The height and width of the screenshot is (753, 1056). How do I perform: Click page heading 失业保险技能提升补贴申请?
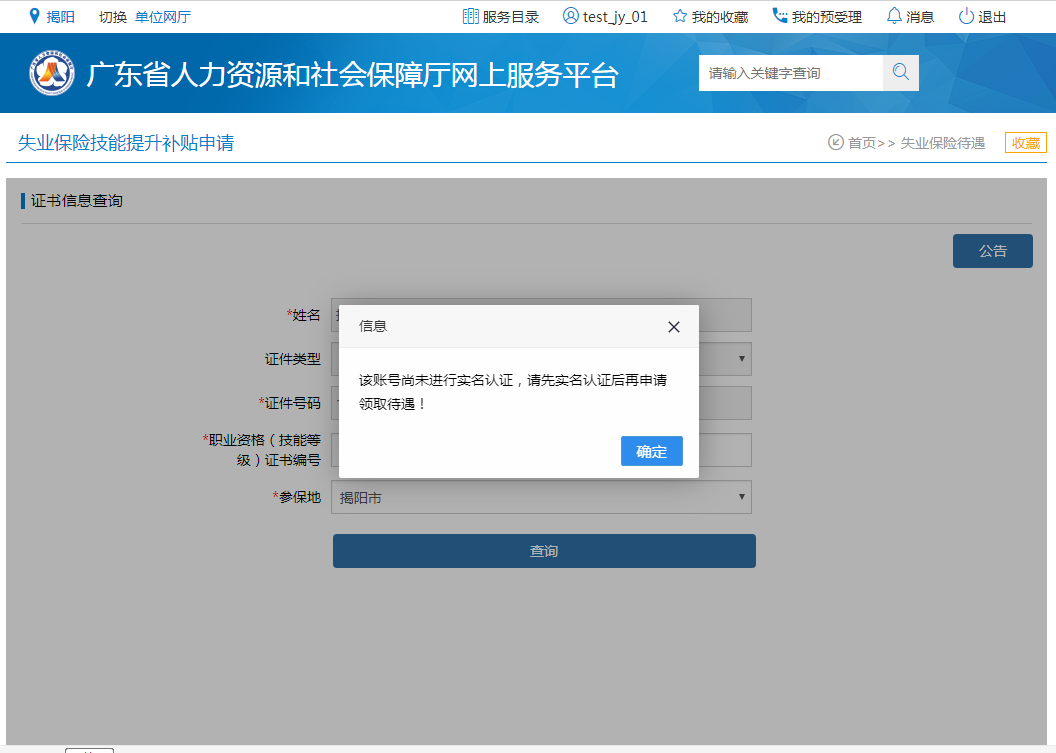click(126, 143)
